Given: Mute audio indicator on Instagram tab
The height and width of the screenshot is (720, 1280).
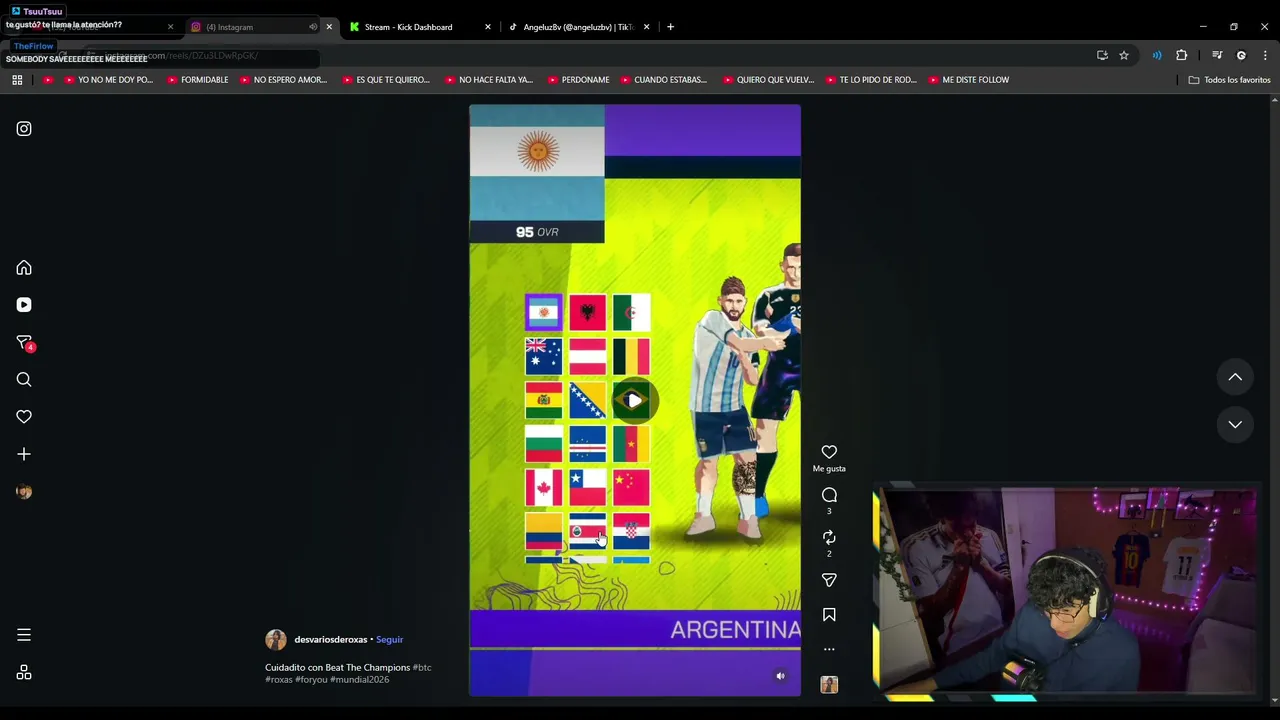Looking at the screenshot, I should tap(313, 27).
